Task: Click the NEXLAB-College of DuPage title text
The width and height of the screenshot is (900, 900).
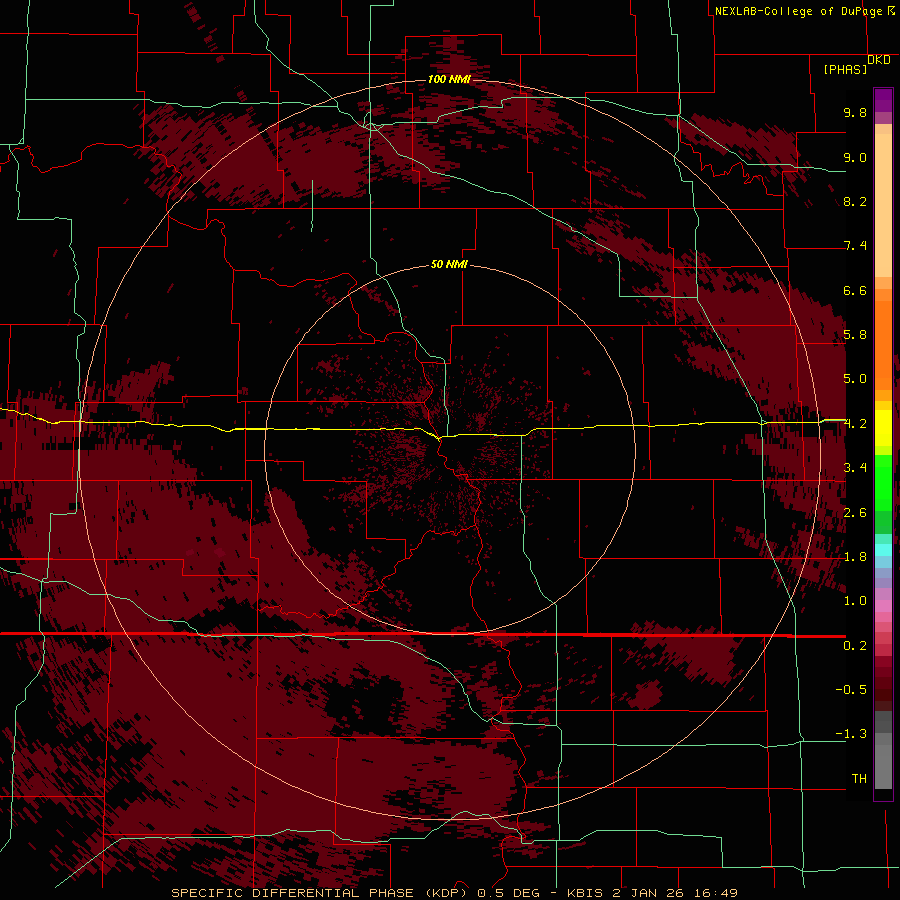Action: tap(800, 11)
